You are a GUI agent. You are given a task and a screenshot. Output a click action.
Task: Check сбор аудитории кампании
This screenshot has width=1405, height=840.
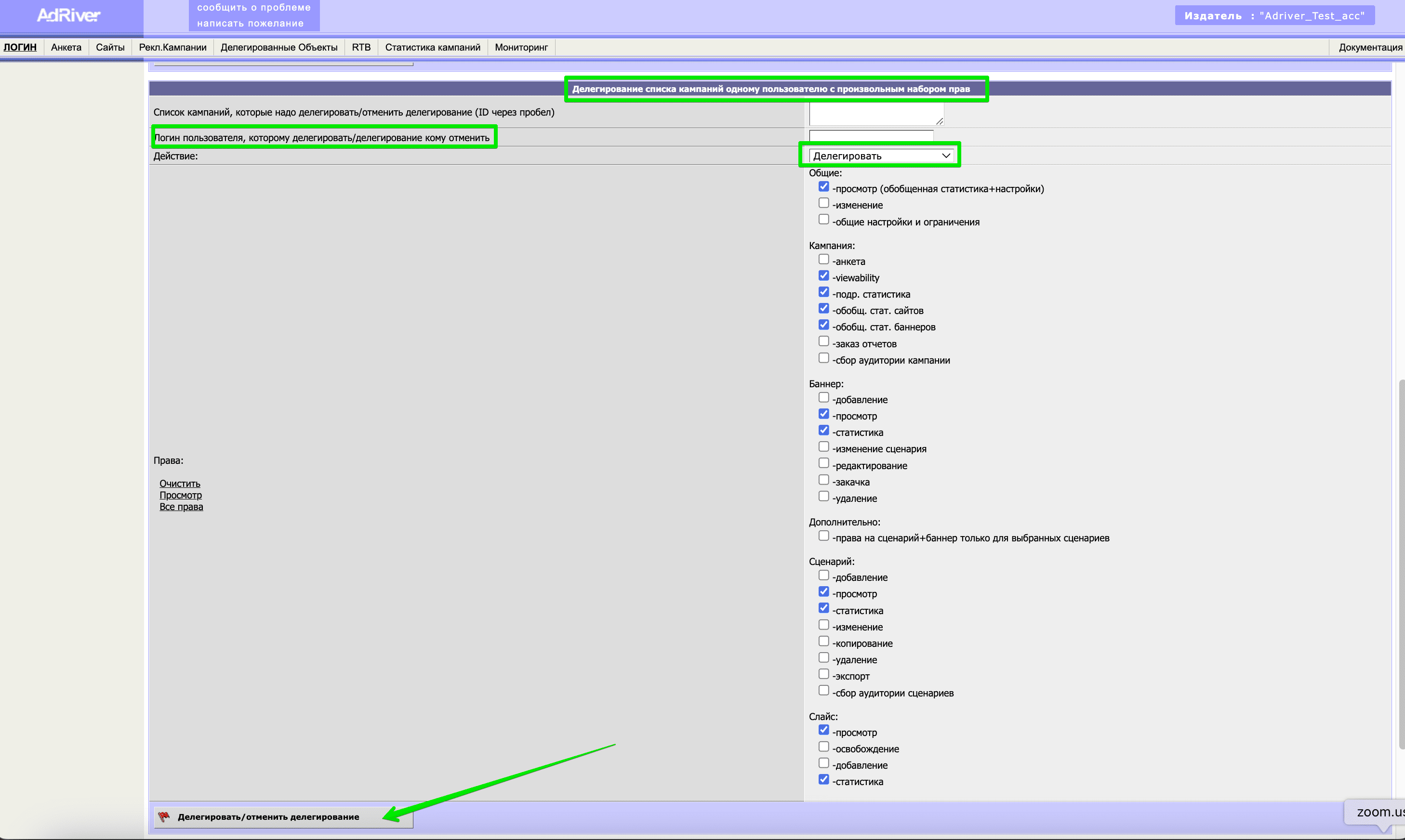tap(823, 358)
